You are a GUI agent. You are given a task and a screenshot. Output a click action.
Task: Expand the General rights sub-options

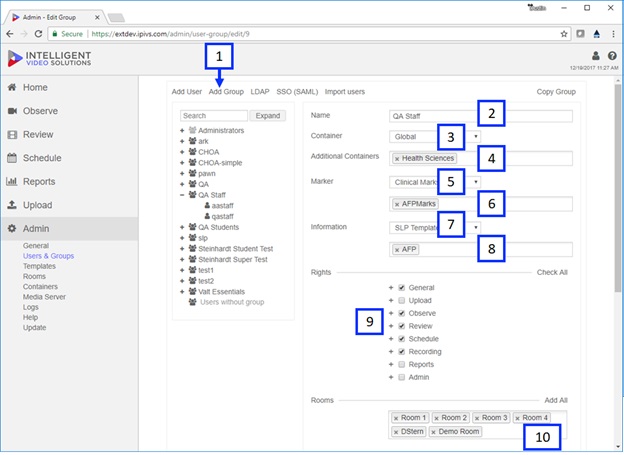(391, 287)
